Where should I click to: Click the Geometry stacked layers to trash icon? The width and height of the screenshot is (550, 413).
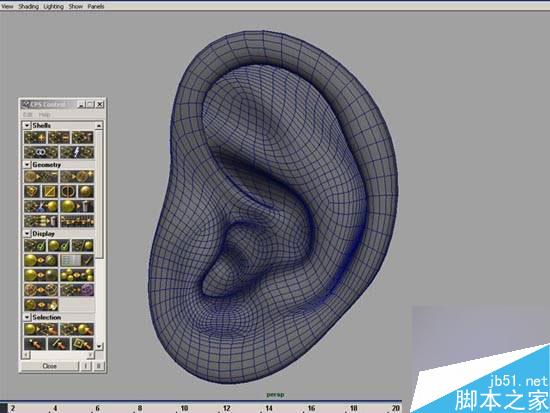(41, 221)
